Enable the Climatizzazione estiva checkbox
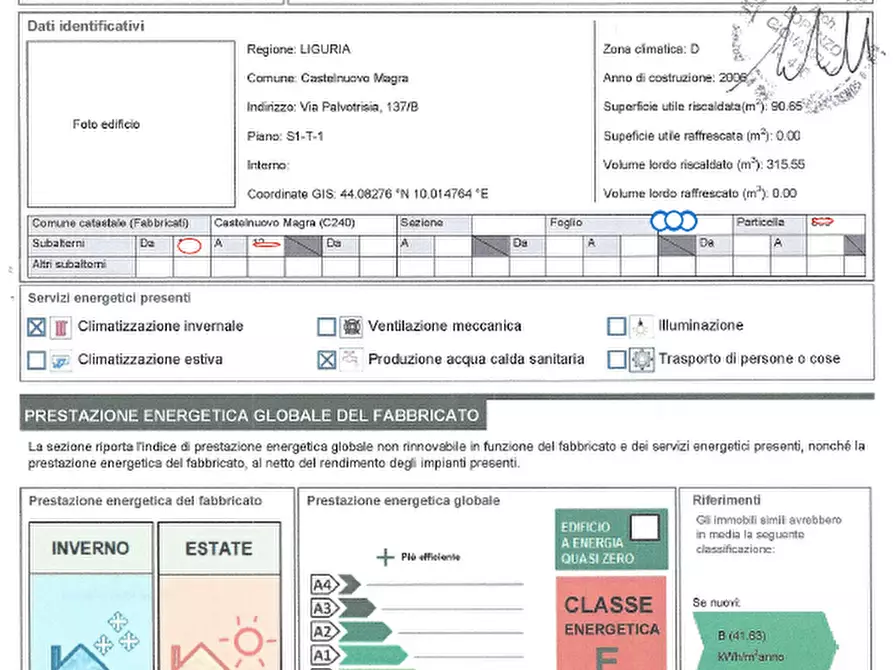The height and width of the screenshot is (670, 893). [36, 360]
